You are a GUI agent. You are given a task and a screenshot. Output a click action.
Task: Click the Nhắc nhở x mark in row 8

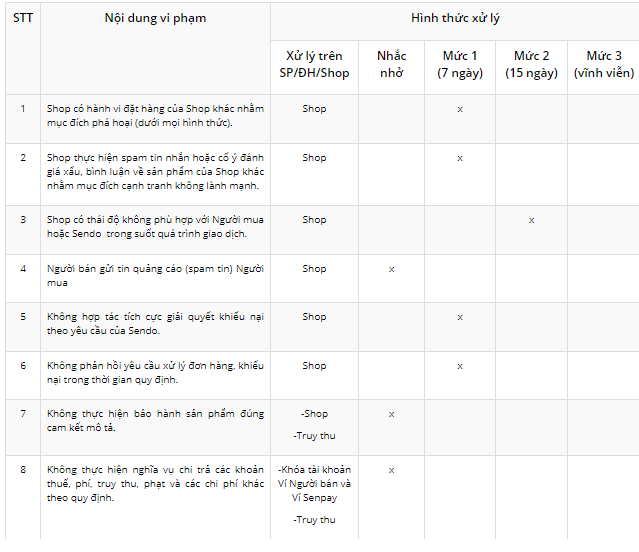click(391, 470)
